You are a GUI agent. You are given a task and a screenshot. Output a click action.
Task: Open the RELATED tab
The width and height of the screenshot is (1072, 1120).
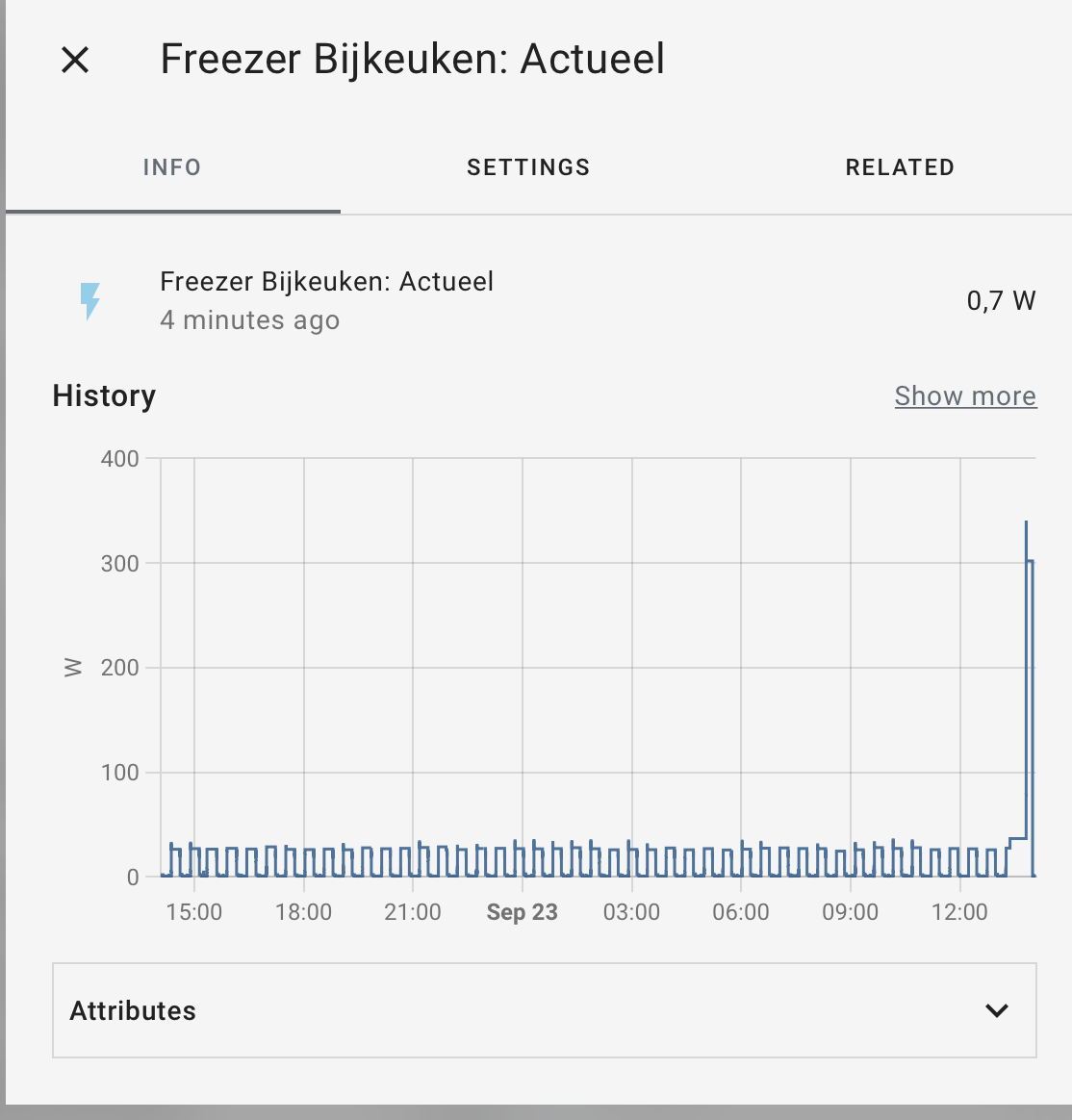(x=899, y=166)
